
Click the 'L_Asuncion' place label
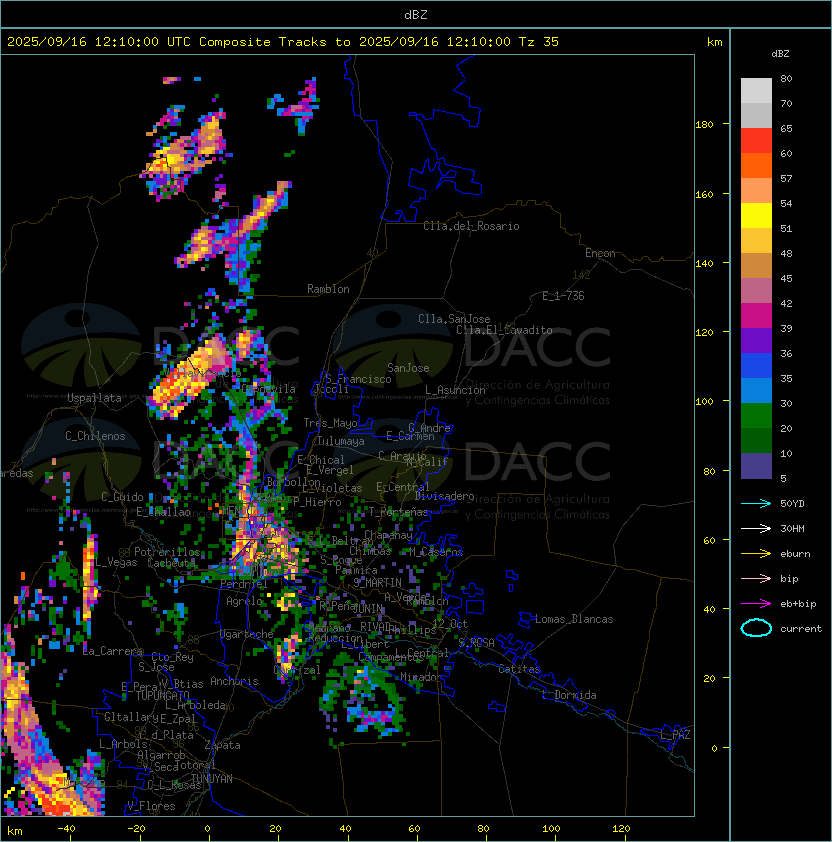point(455,390)
